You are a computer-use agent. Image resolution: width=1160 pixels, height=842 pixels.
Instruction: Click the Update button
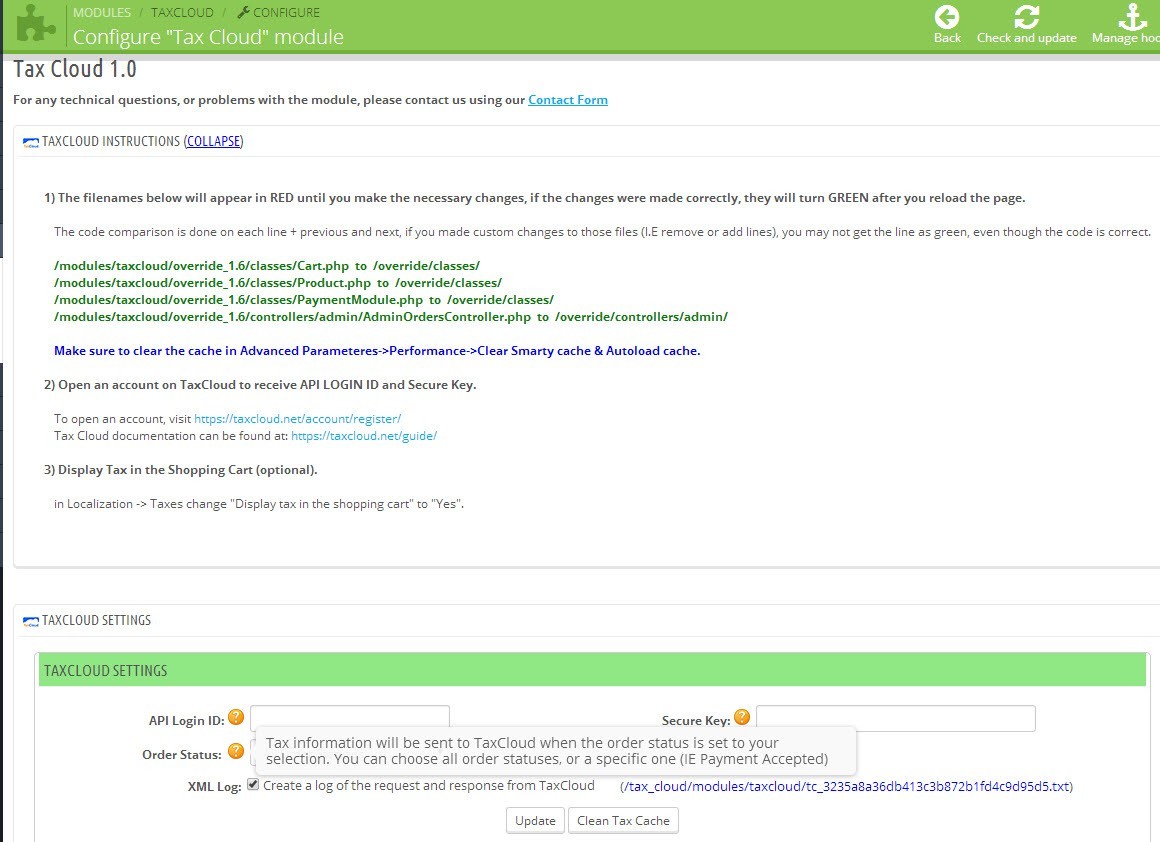pos(535,821)
